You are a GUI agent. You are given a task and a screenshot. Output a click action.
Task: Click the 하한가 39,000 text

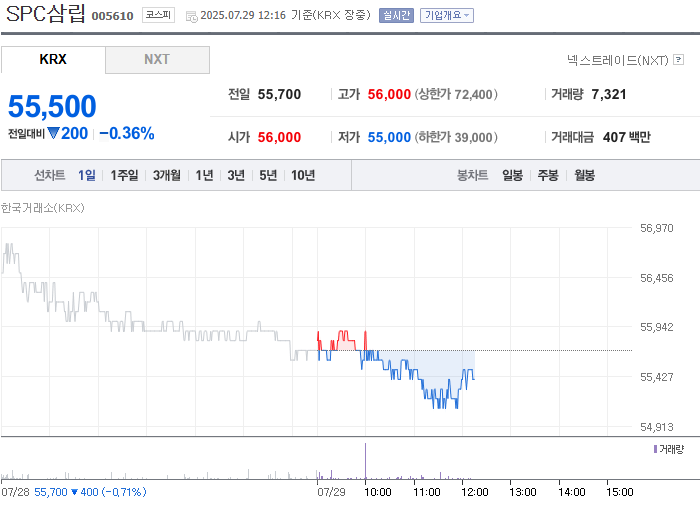(x=456, y=137)
